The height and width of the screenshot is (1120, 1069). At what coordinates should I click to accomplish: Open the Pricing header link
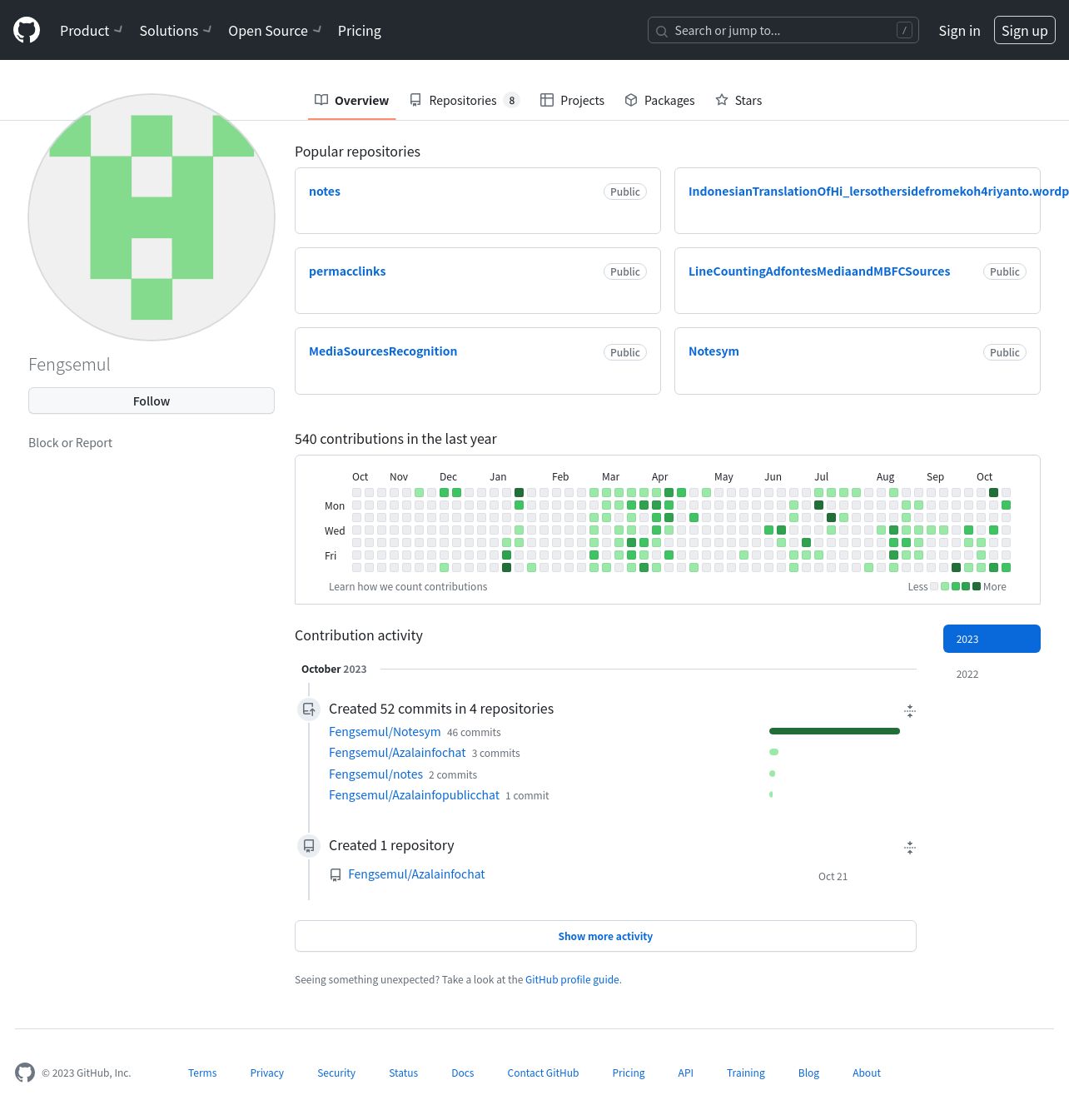point(360,31)
